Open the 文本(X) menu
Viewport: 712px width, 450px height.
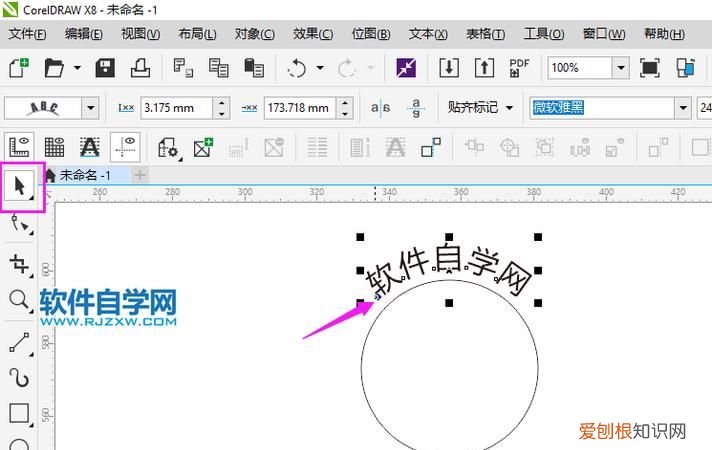pos(428,34)
